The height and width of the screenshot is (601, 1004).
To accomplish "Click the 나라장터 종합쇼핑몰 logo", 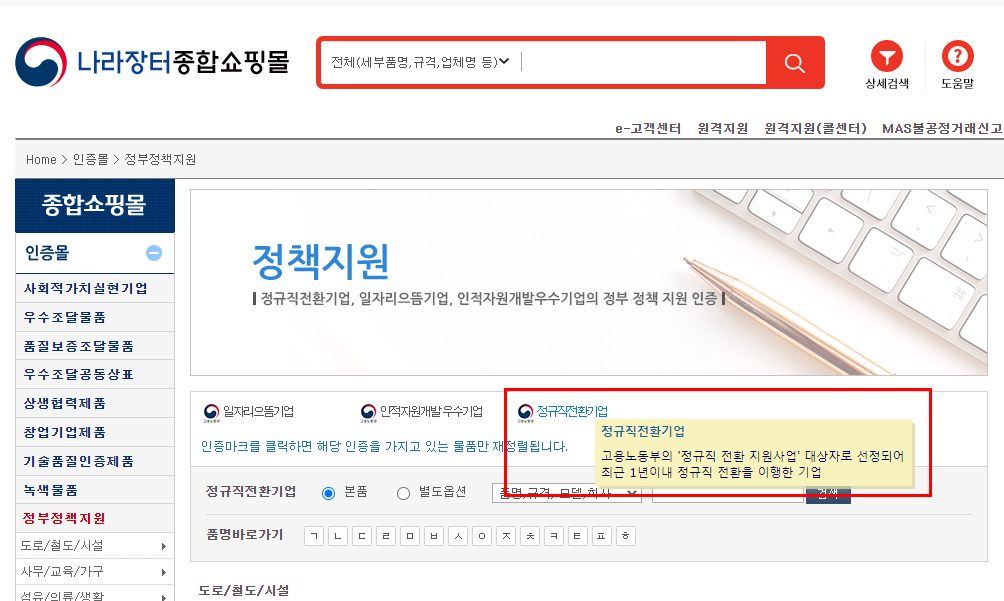I will click(152, 62).
